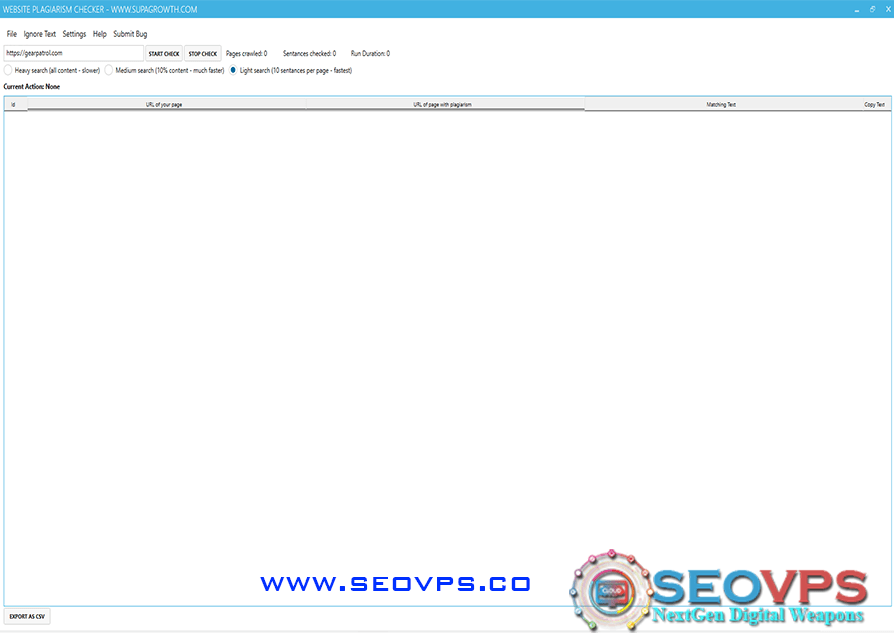Open the File menu
This screenshot has width=894, height=633.
pyautogui.click(x=11, y=34)
